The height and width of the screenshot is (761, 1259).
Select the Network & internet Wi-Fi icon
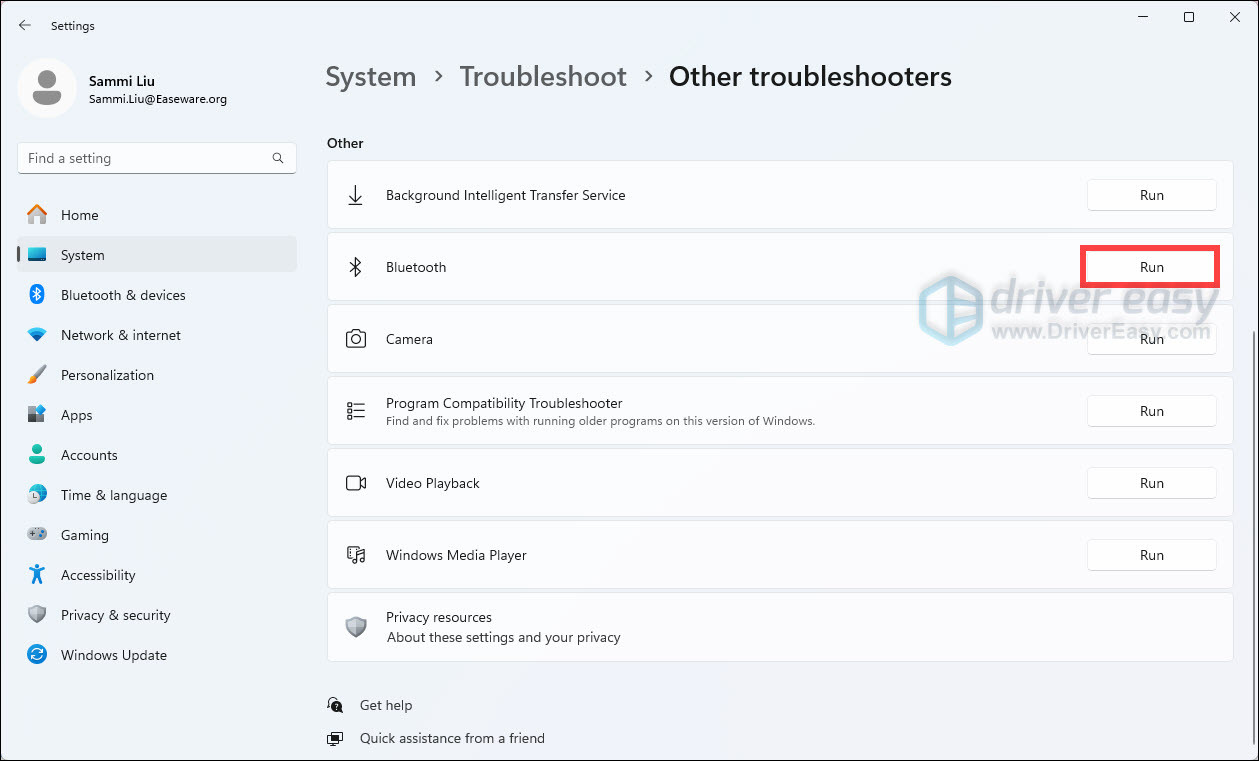(37, 335)
